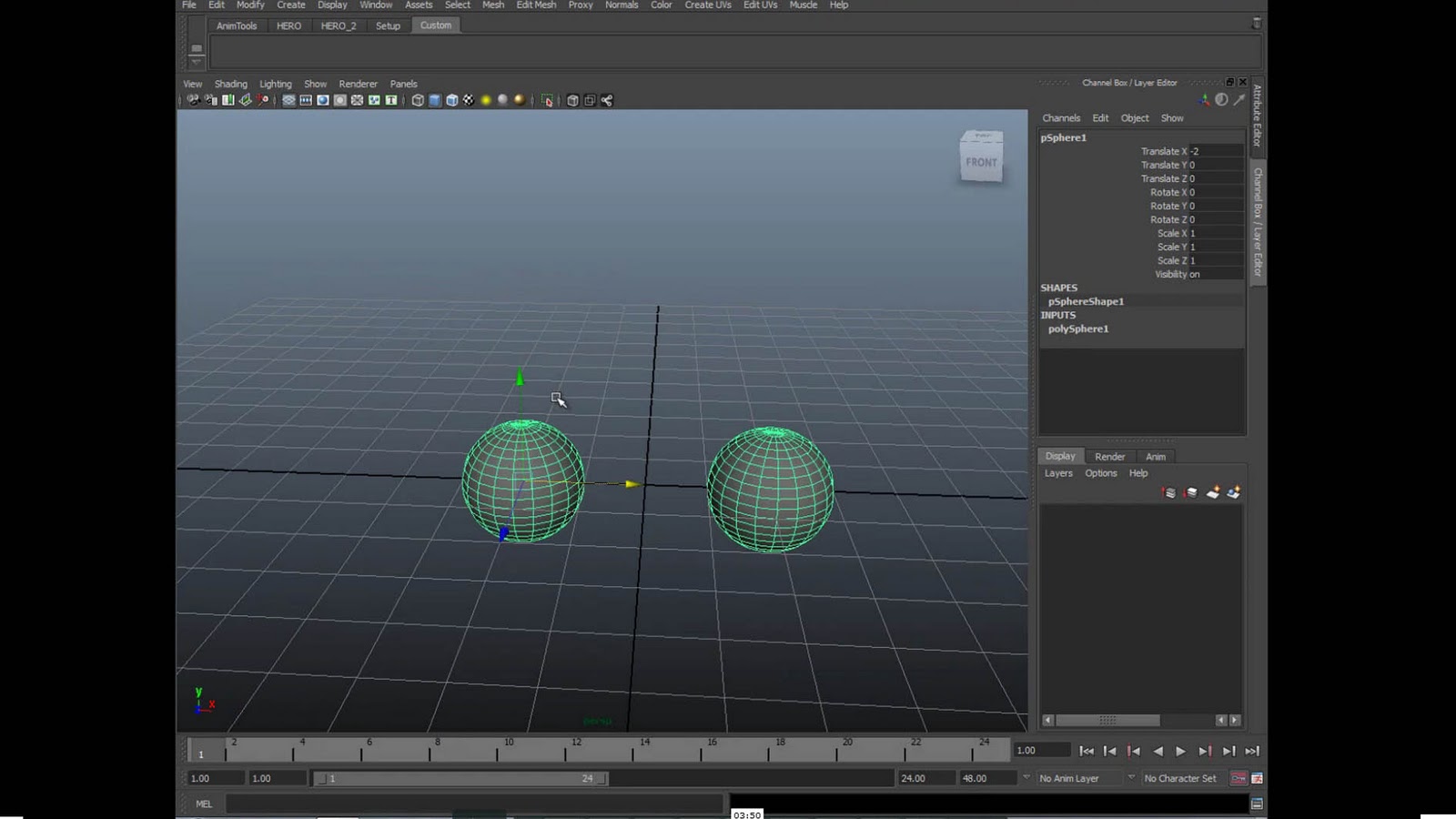
Task: Click the Translate X value field
Action: [1216, 151]
